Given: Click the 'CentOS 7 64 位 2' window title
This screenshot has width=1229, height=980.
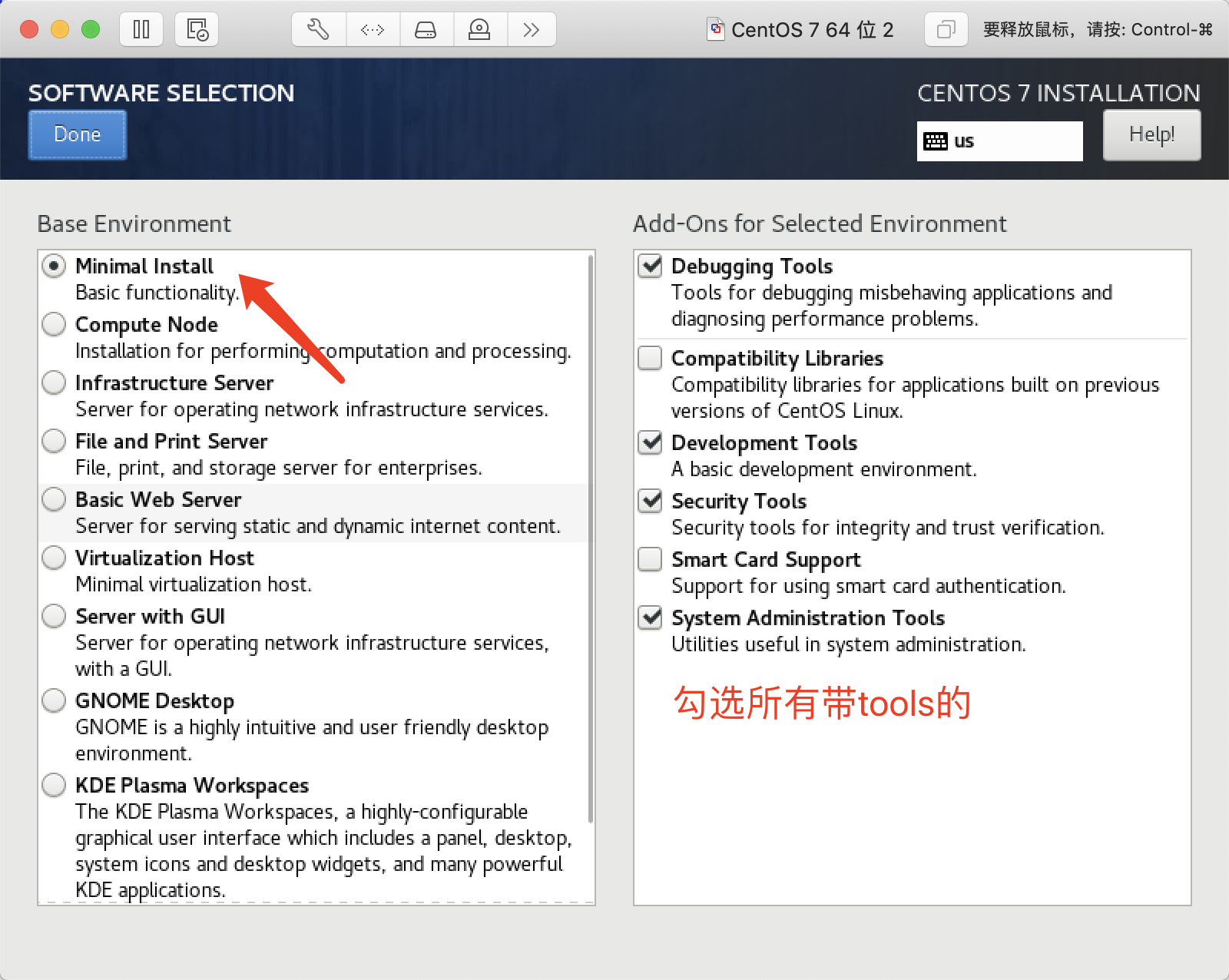Looking at the screenshot, I should pyautogui.click(x=812, y=30).
